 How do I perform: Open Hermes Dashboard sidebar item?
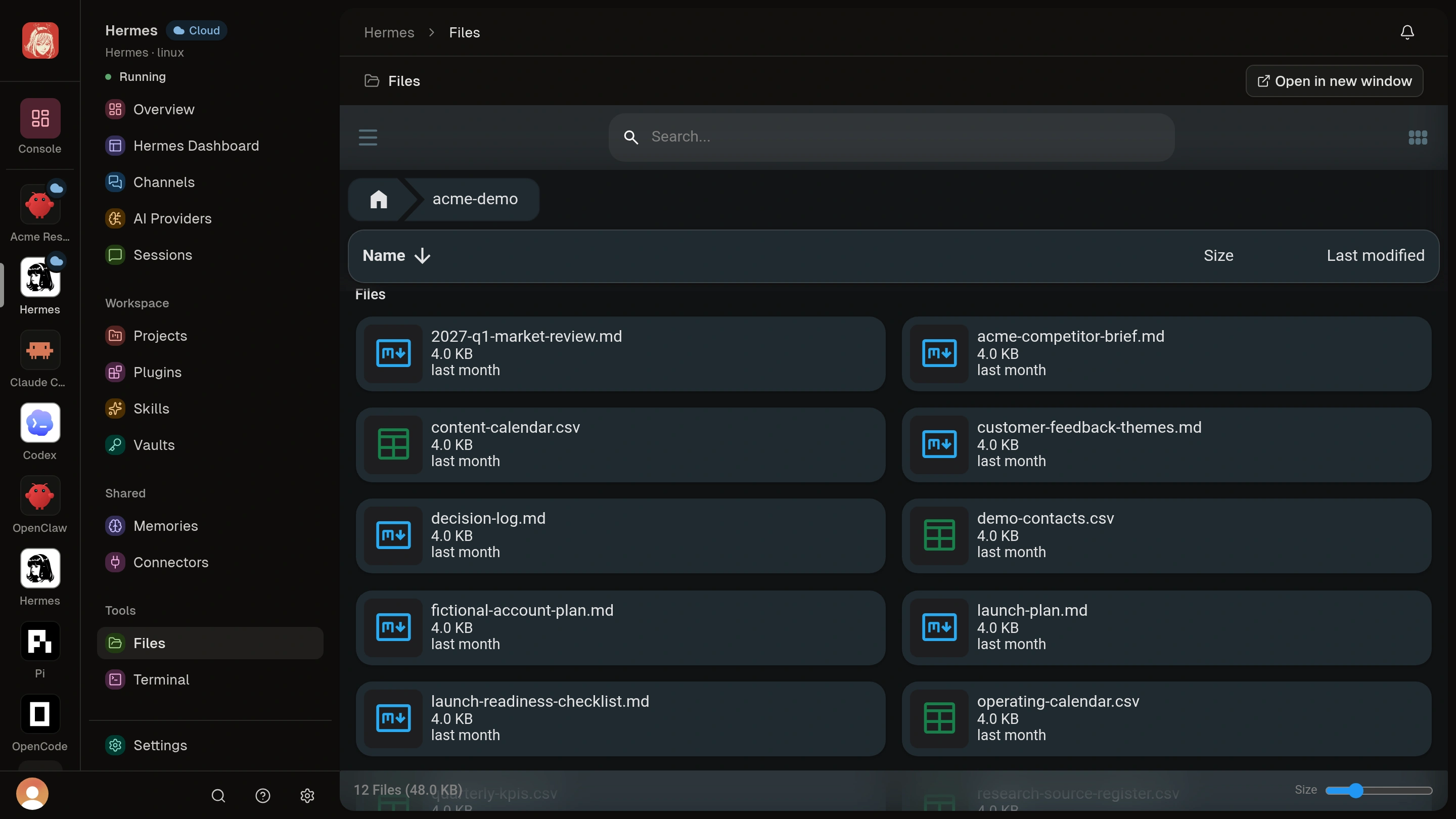[x=210, y=146]
